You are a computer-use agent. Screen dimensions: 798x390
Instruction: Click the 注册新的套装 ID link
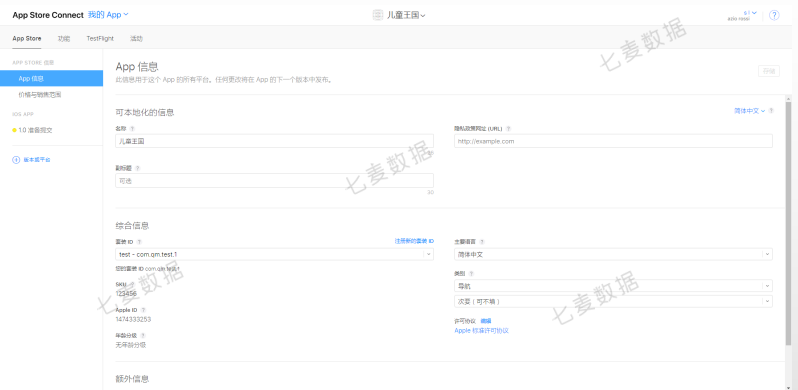pyautogui.click(x=414, y=241)
